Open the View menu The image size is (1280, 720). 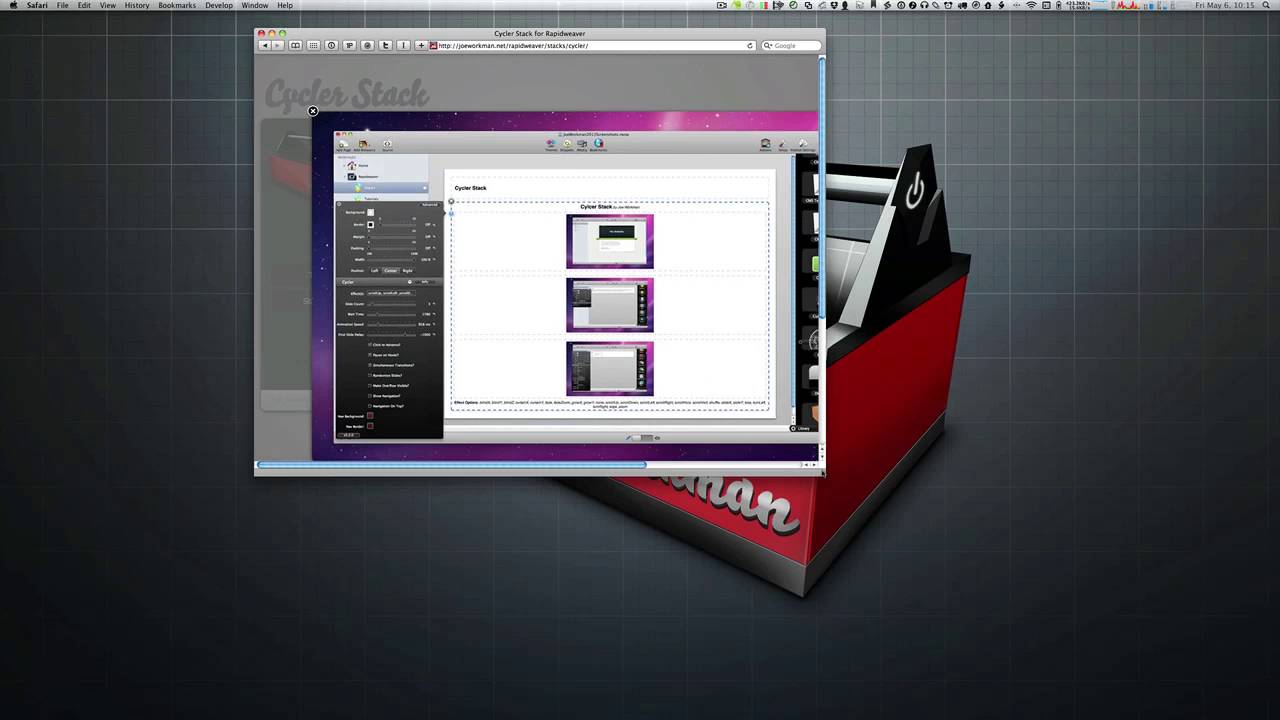[107, 6]
